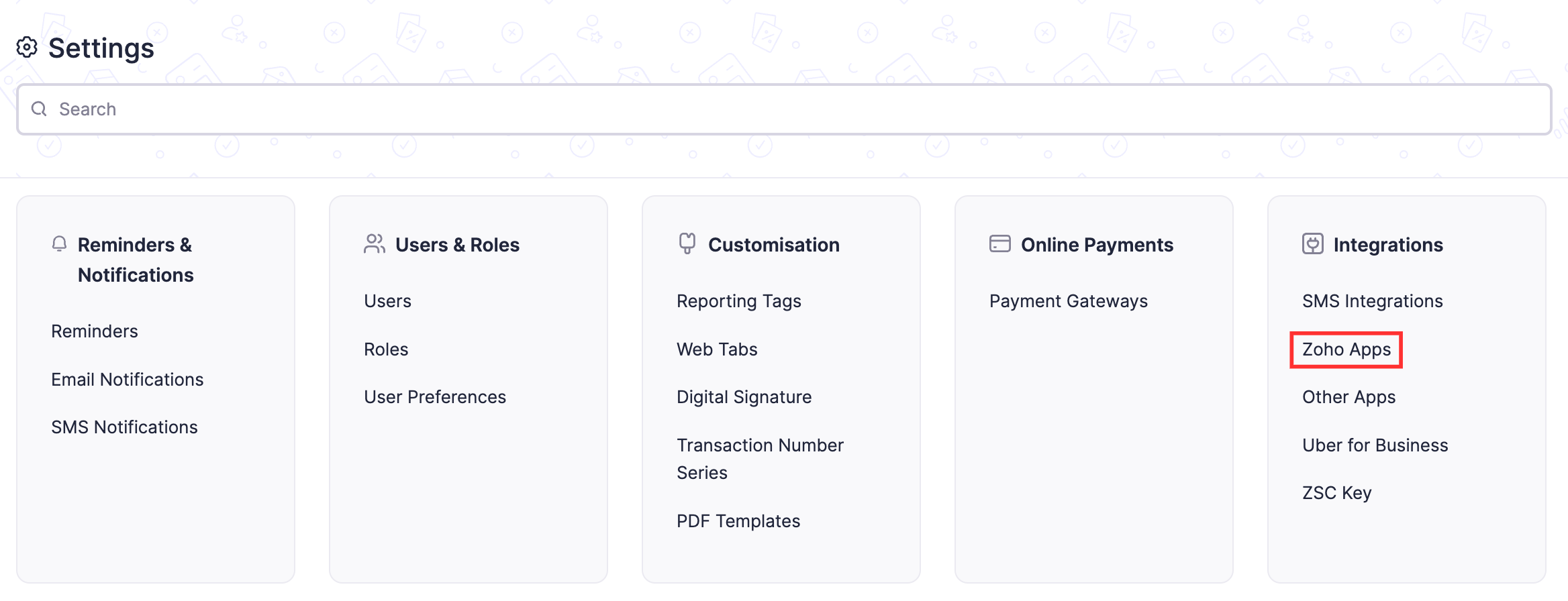Viewport: 1568px width, 601px height.
Task: Click the Settings gear icon
Action: click(28, 47)
